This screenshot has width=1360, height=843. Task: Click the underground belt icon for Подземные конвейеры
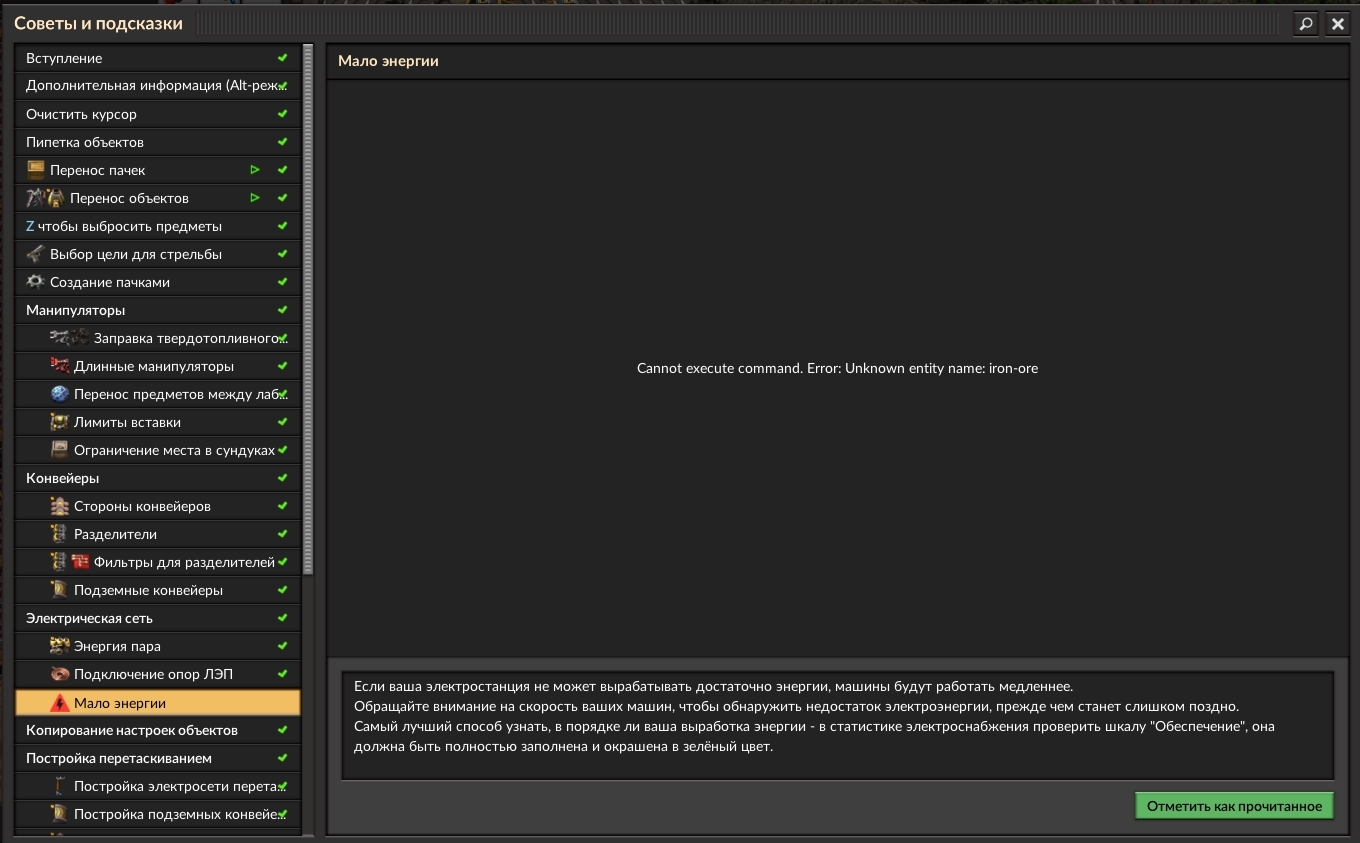point(60,590)
